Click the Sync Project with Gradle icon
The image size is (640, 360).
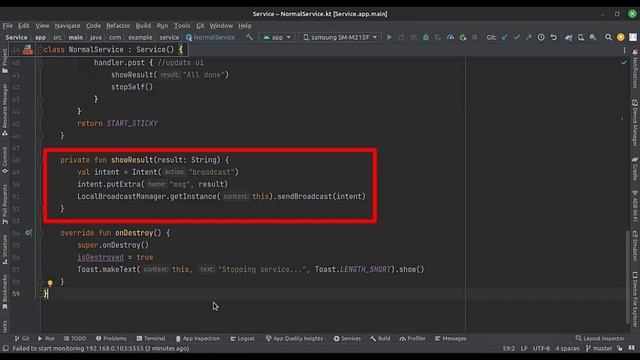point(569,37)
